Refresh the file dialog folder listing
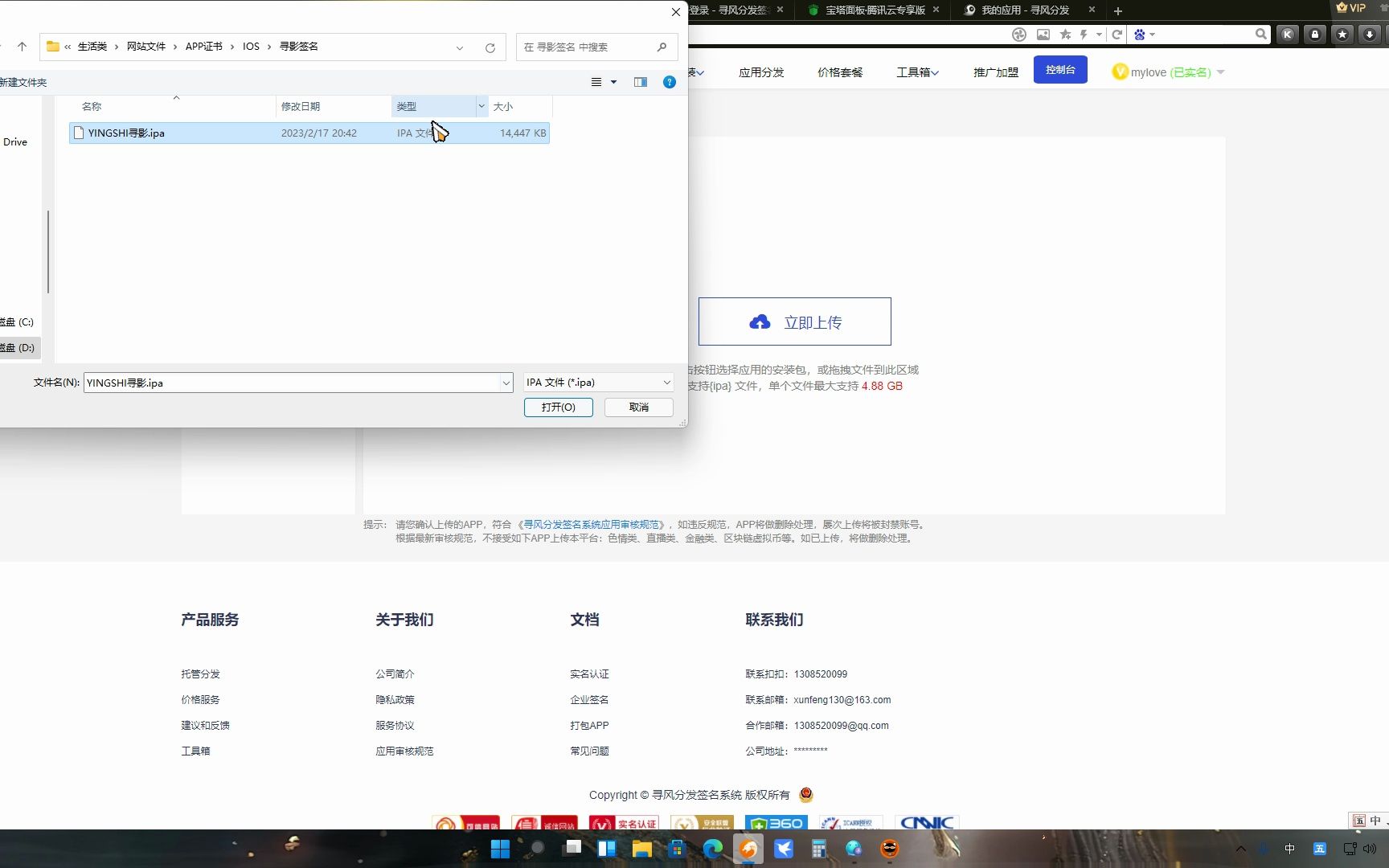The image size is (1389, 868). [x=490, y=47]
